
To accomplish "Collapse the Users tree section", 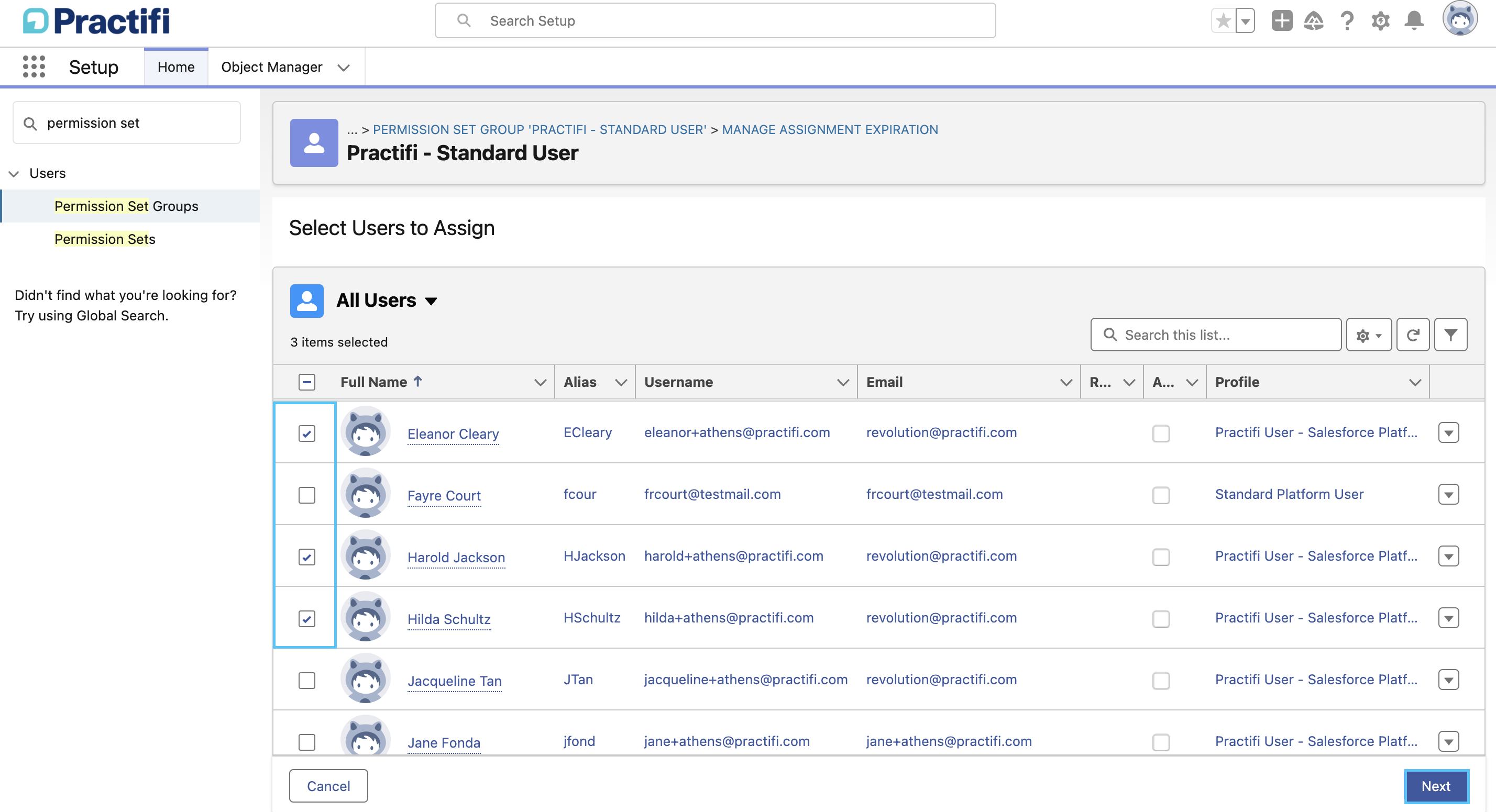I will coord(14,173).
